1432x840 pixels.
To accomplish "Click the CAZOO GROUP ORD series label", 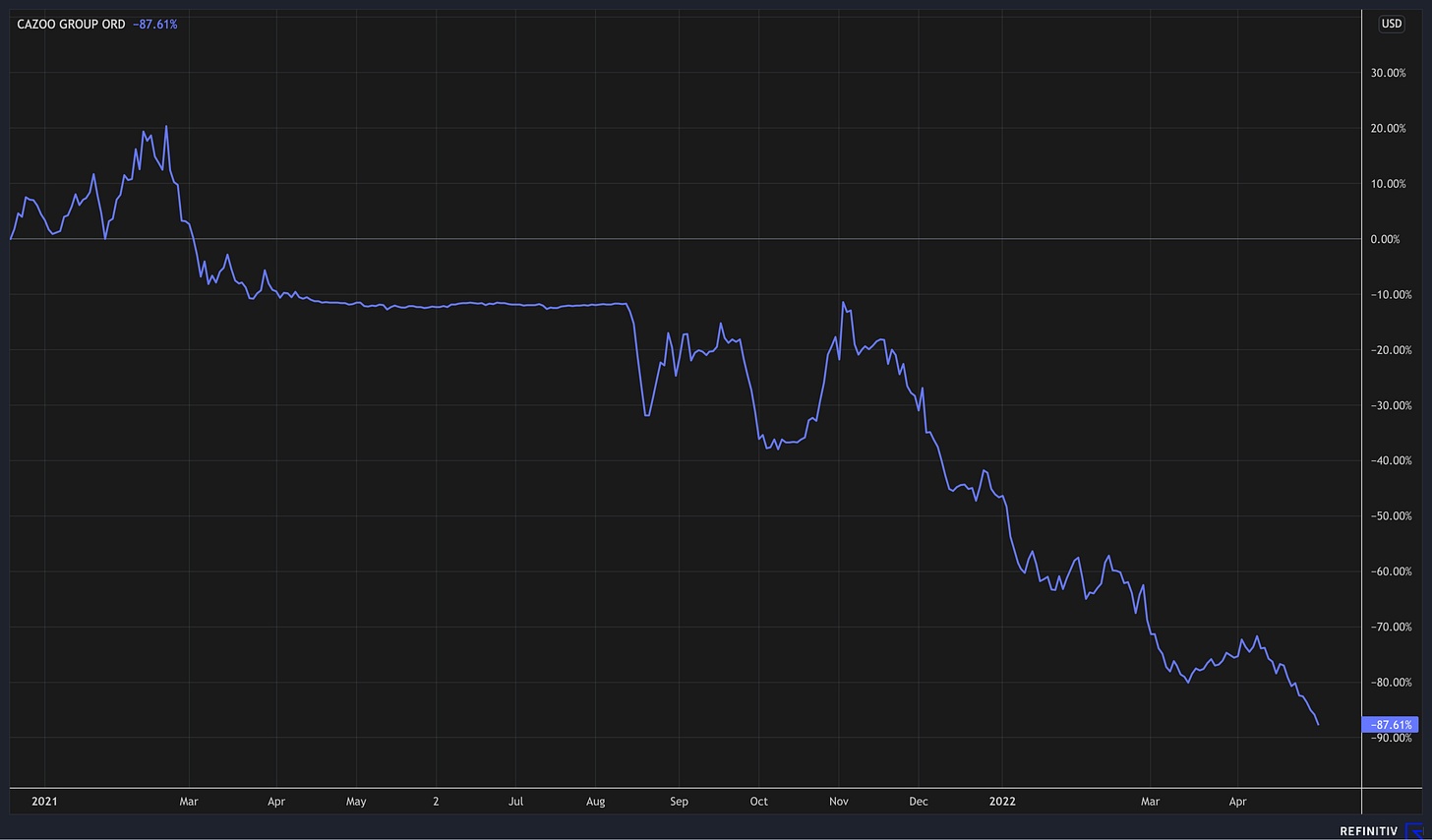I will pyautogui.click(x=71, y=24).
